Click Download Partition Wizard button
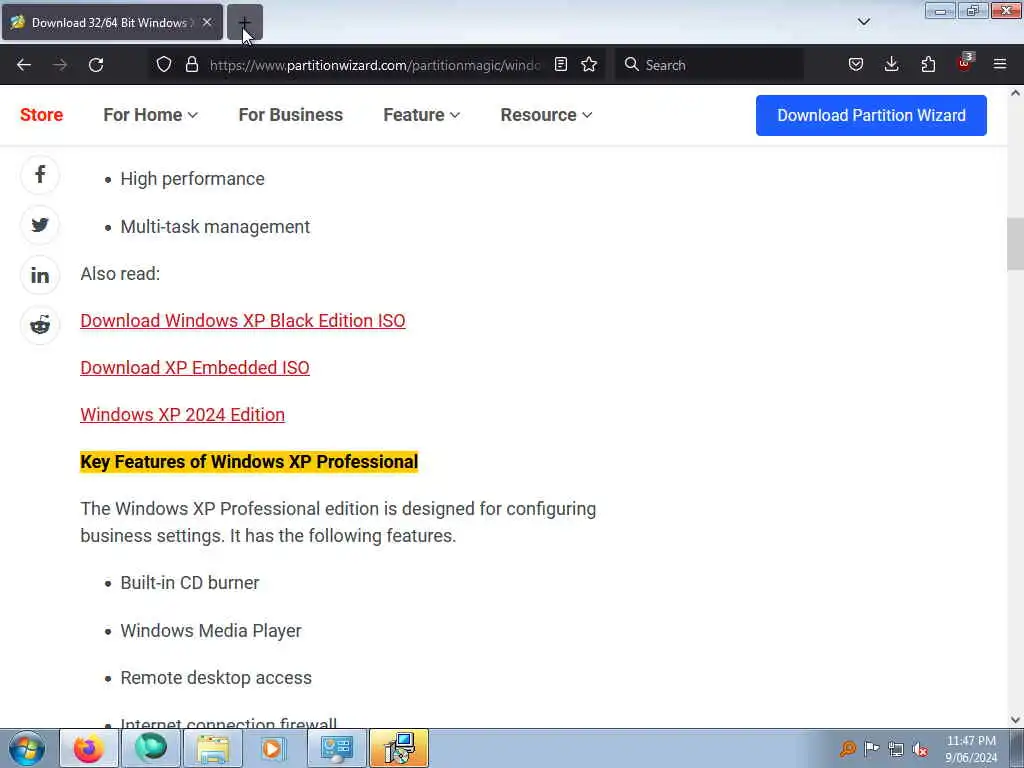This screenshot has width=1024, height=768. coord(871,116)
